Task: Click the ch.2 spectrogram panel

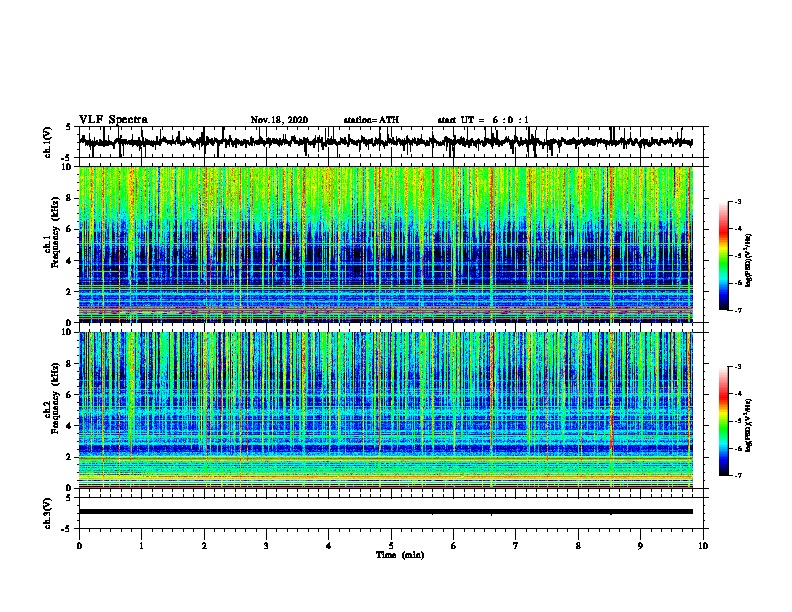Action: (385, 410)
